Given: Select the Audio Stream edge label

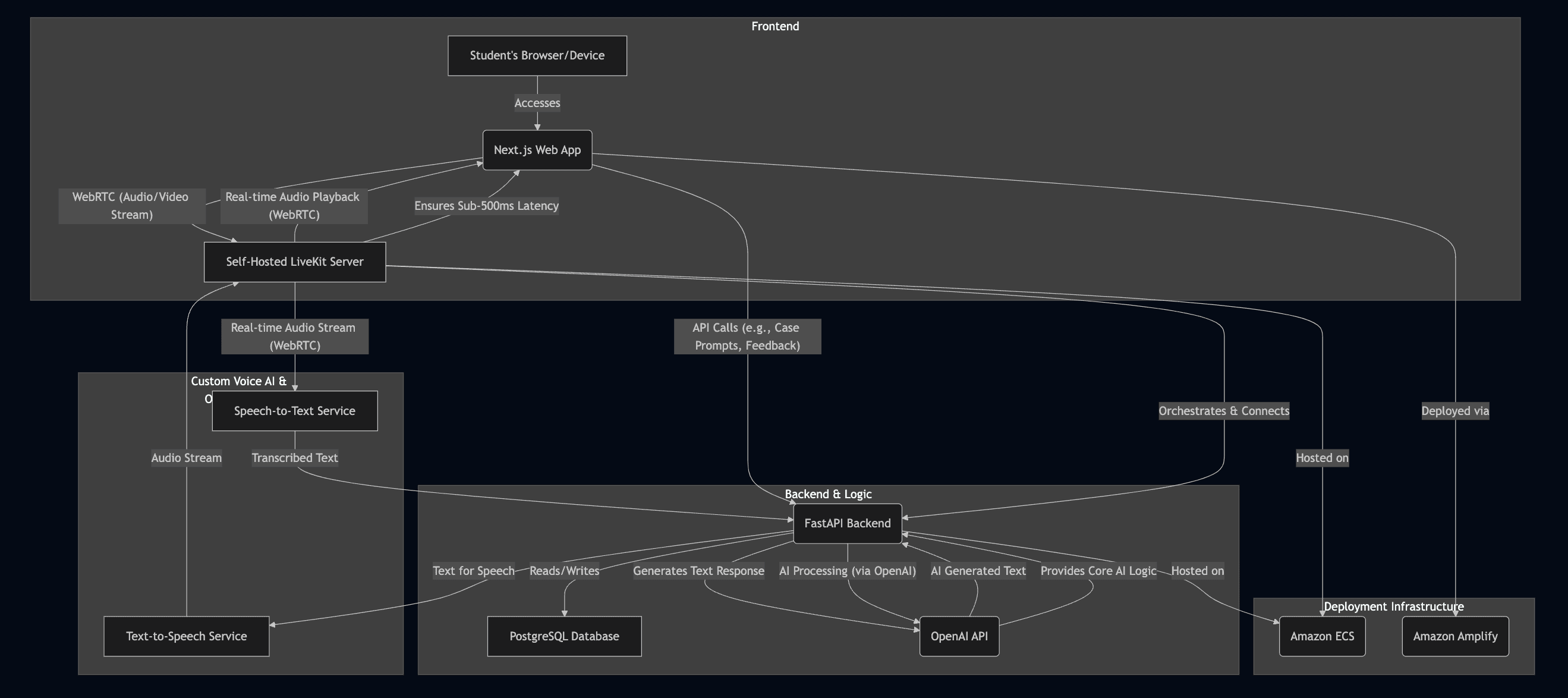Looking at the screenshot, I should click(186, 458).
